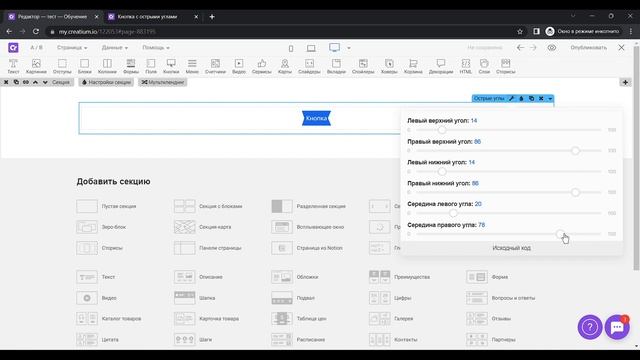Select the Слайдеры tool in the toolbar
The width and height of the screenshot is (640, 360).
pyautogui.click(x=309, y=66)
